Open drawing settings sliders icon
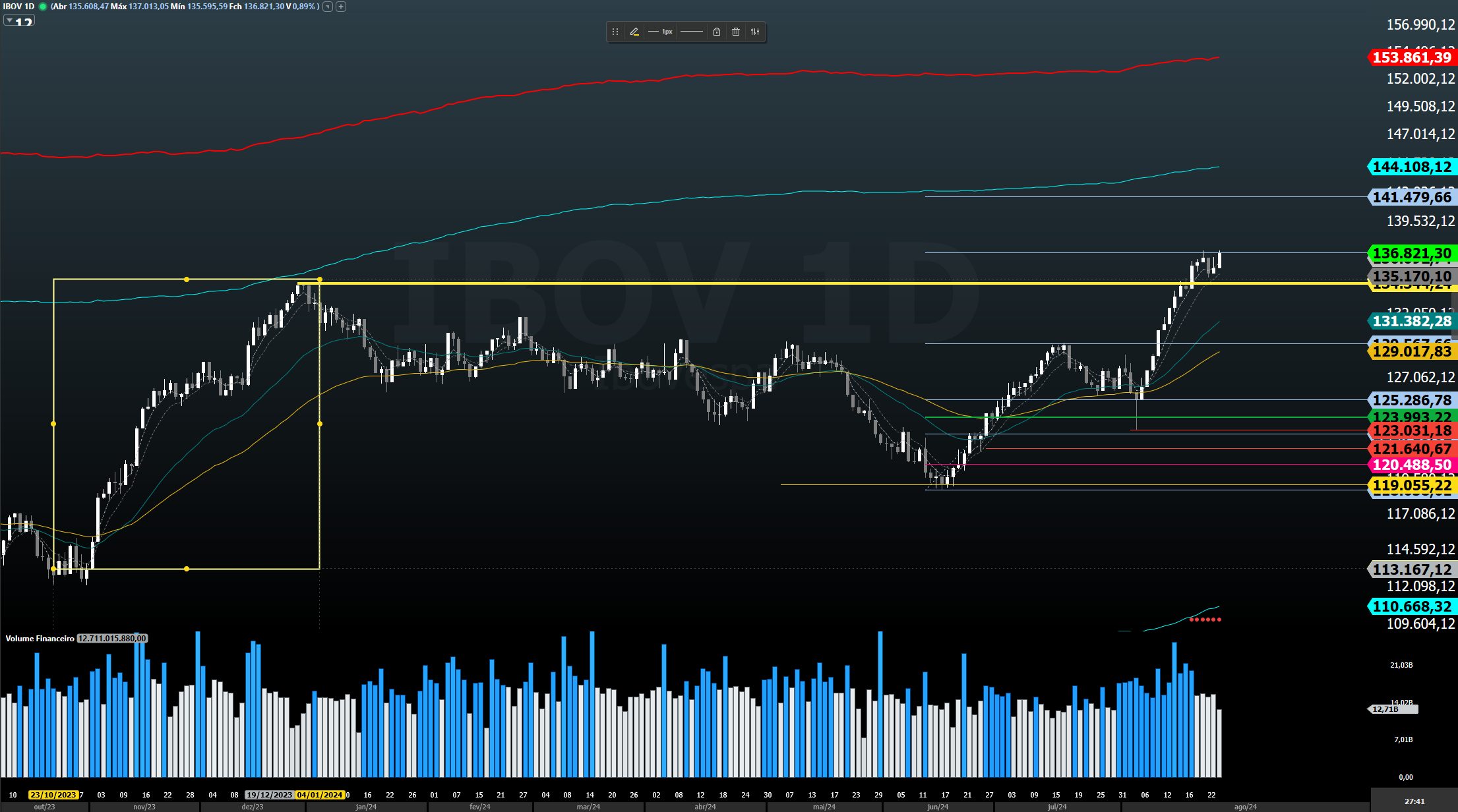The width and height of the screenshot is (1458, 812). 755,32
